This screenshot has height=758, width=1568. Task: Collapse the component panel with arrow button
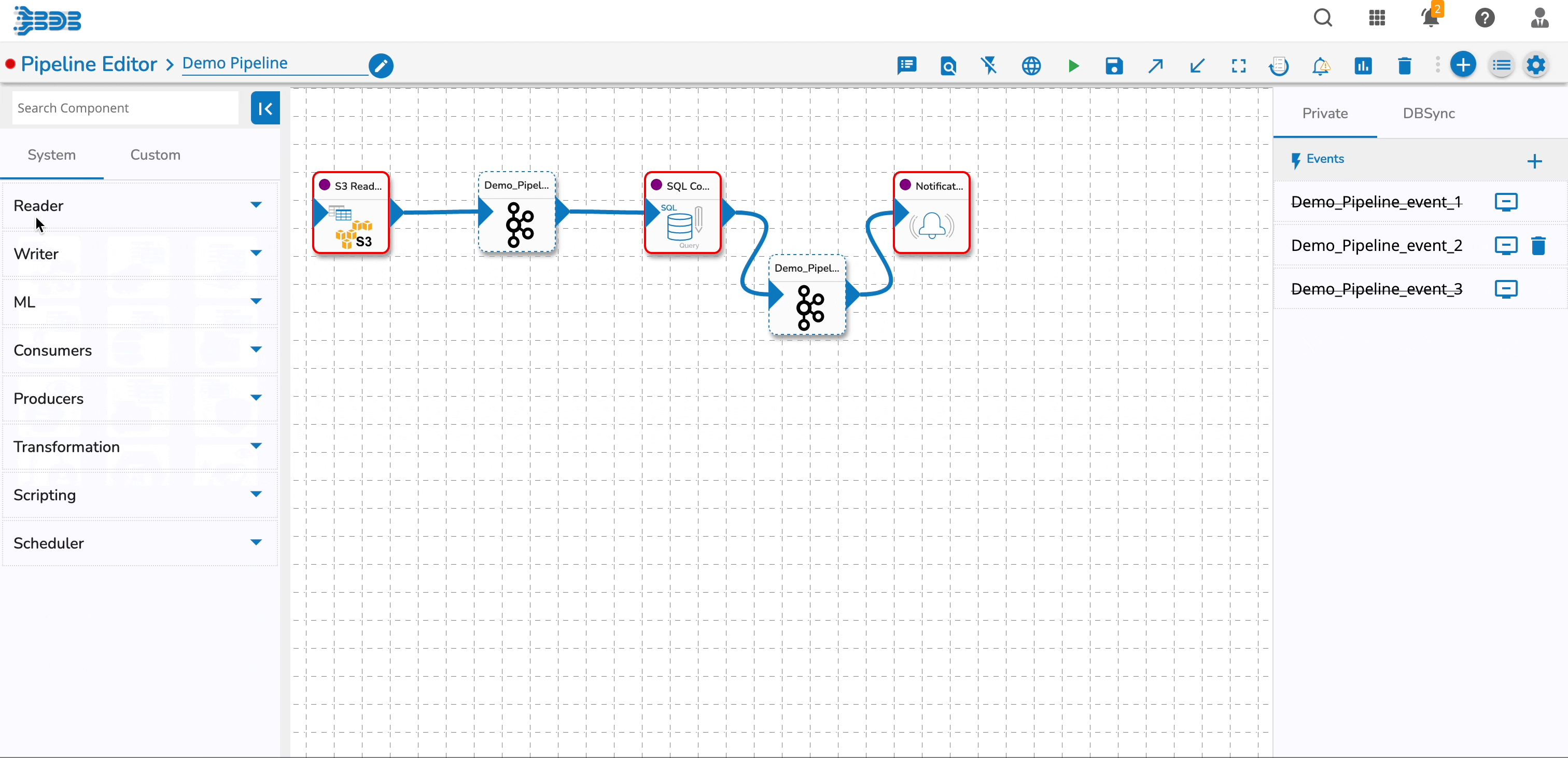(x=265, y=108)
